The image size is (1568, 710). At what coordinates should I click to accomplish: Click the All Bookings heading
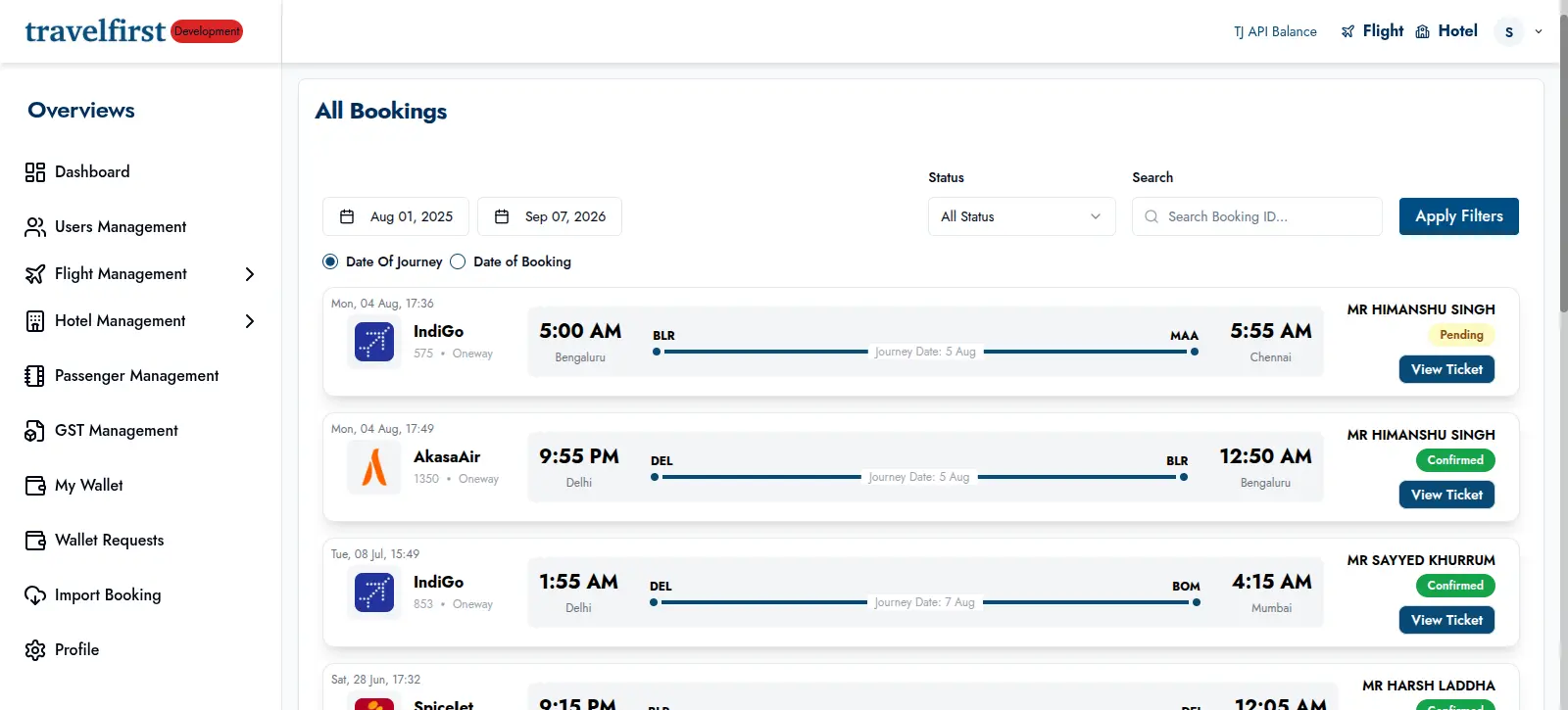(x=381, y=112)
